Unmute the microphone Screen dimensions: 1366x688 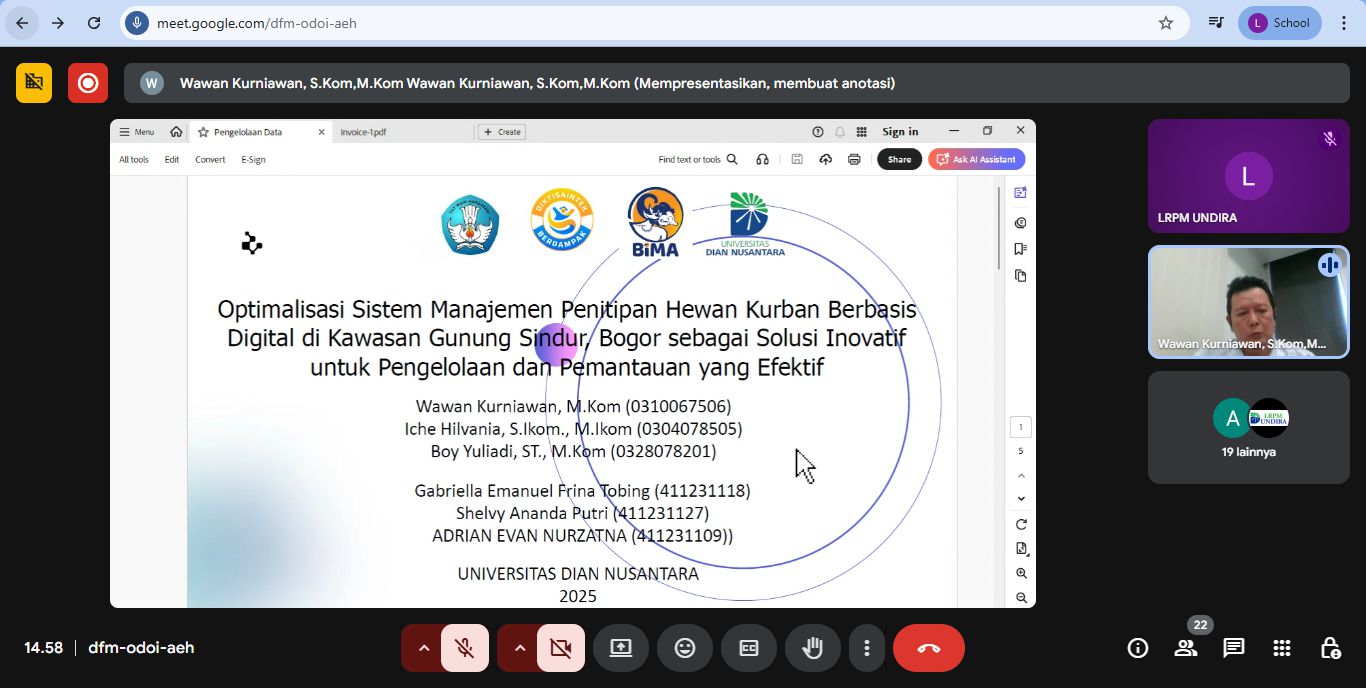tap(464, 648)
